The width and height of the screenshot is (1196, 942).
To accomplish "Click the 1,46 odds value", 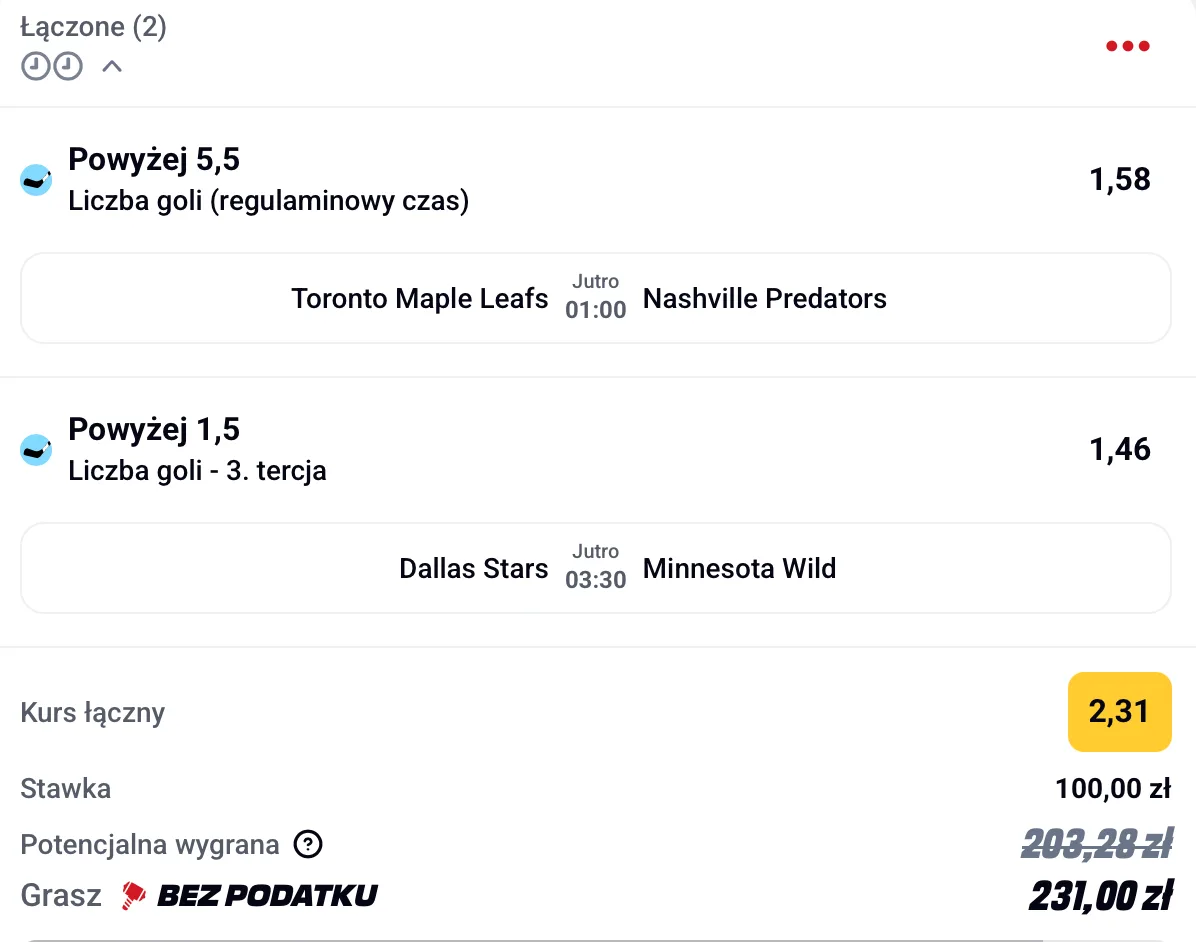I will [x=1120, y=450].
